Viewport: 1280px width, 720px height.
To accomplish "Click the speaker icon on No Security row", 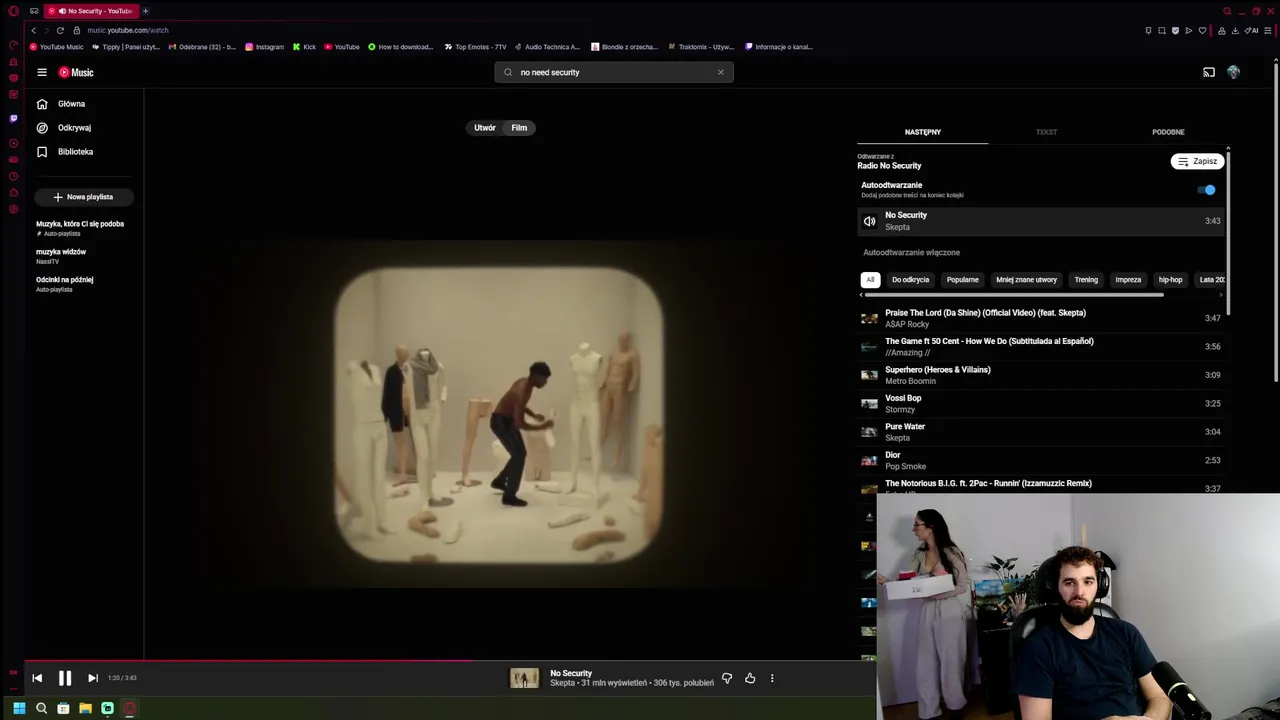I will [869, 221].
